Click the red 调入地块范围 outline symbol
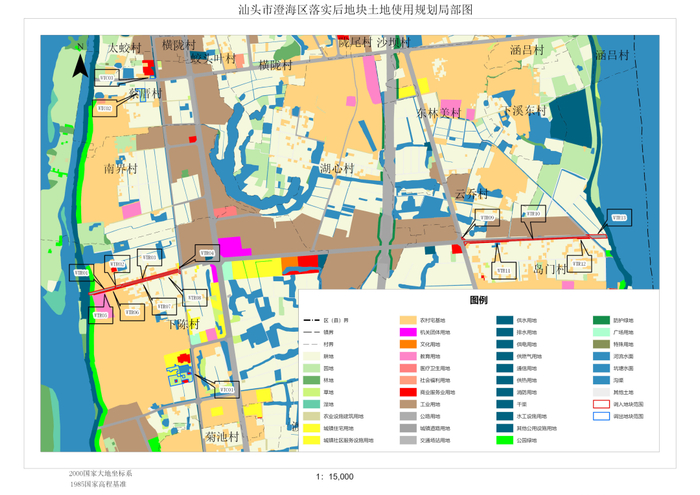 coord(601,404)
